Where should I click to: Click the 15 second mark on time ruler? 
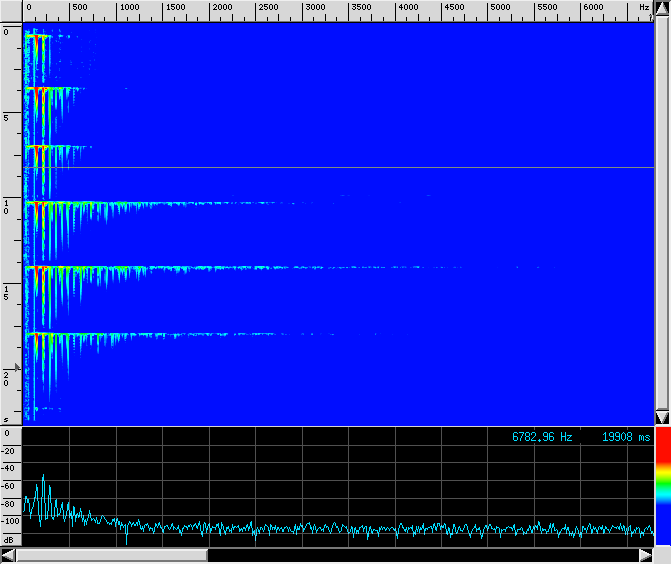[x=6, y=292]
